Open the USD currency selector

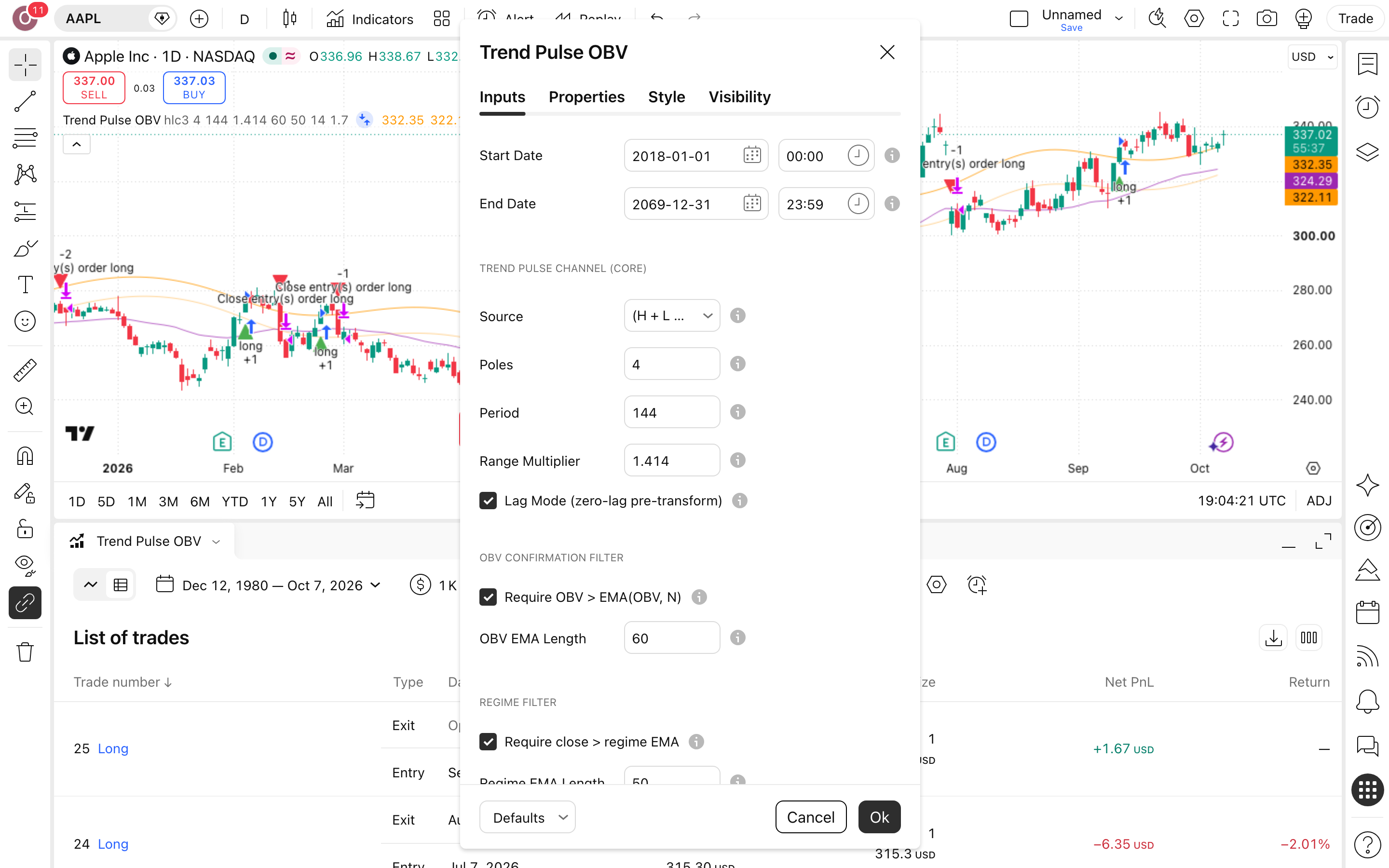1312,57
